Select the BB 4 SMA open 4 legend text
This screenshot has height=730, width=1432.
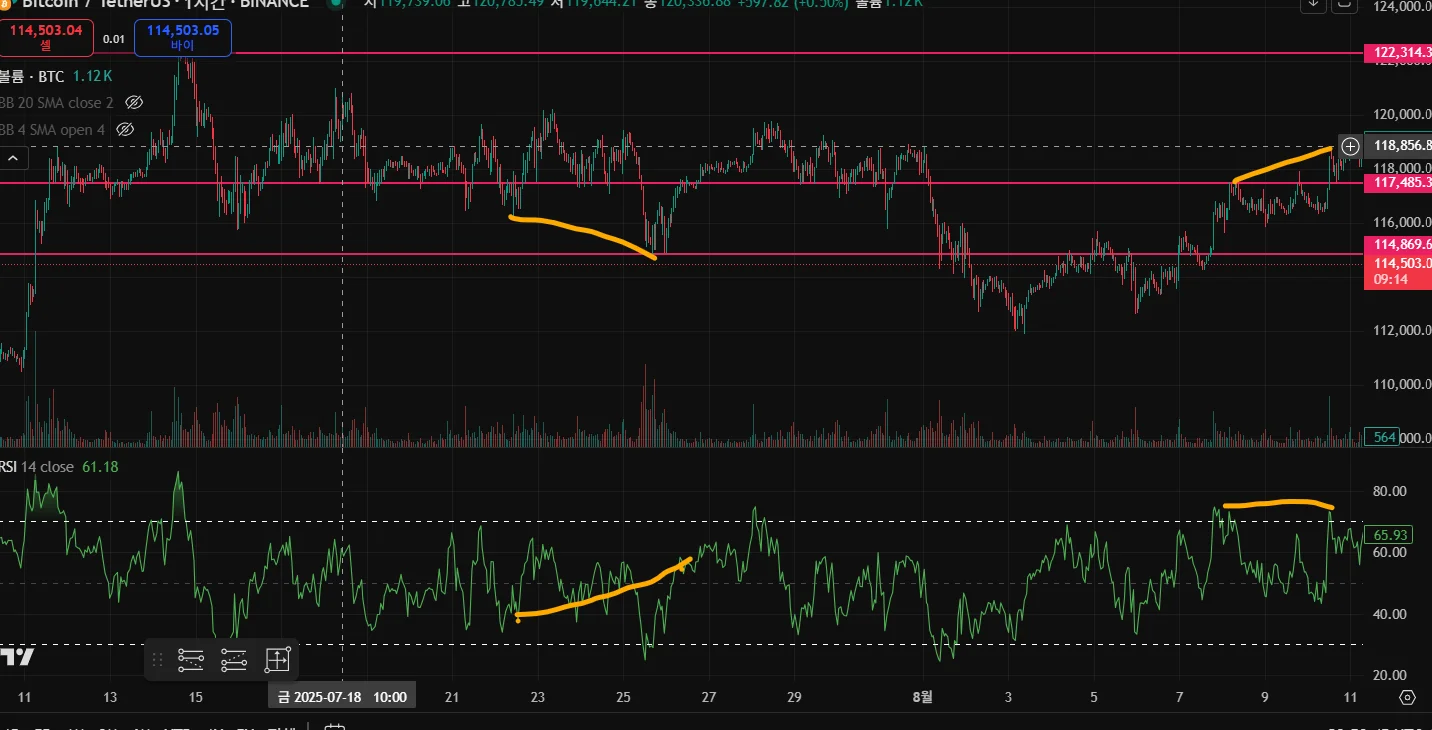(x=53, y=130)
